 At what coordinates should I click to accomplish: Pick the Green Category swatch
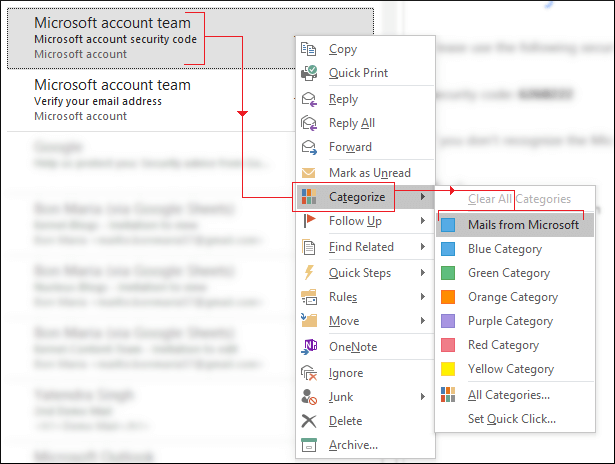[x=448, y=273]
